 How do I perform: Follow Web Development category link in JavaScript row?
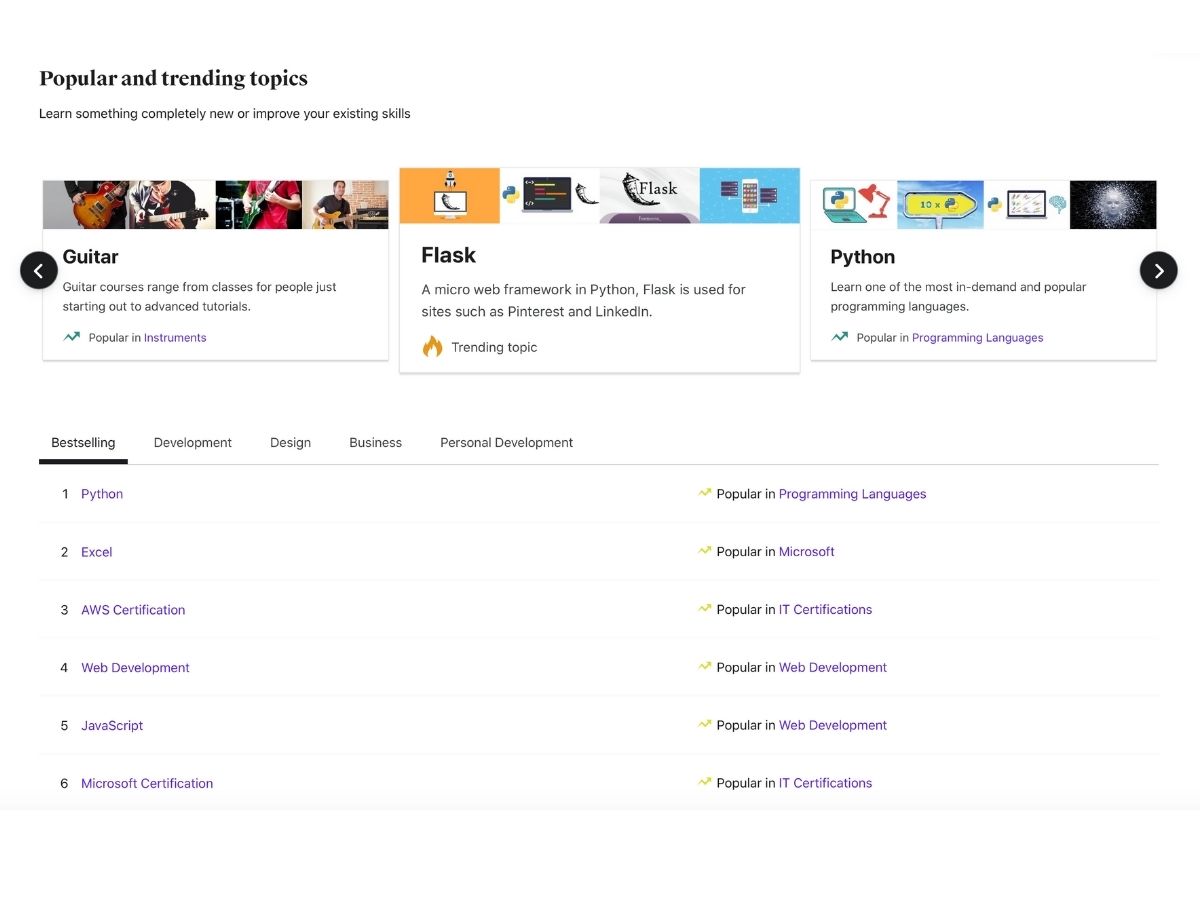tap(833, 726)
